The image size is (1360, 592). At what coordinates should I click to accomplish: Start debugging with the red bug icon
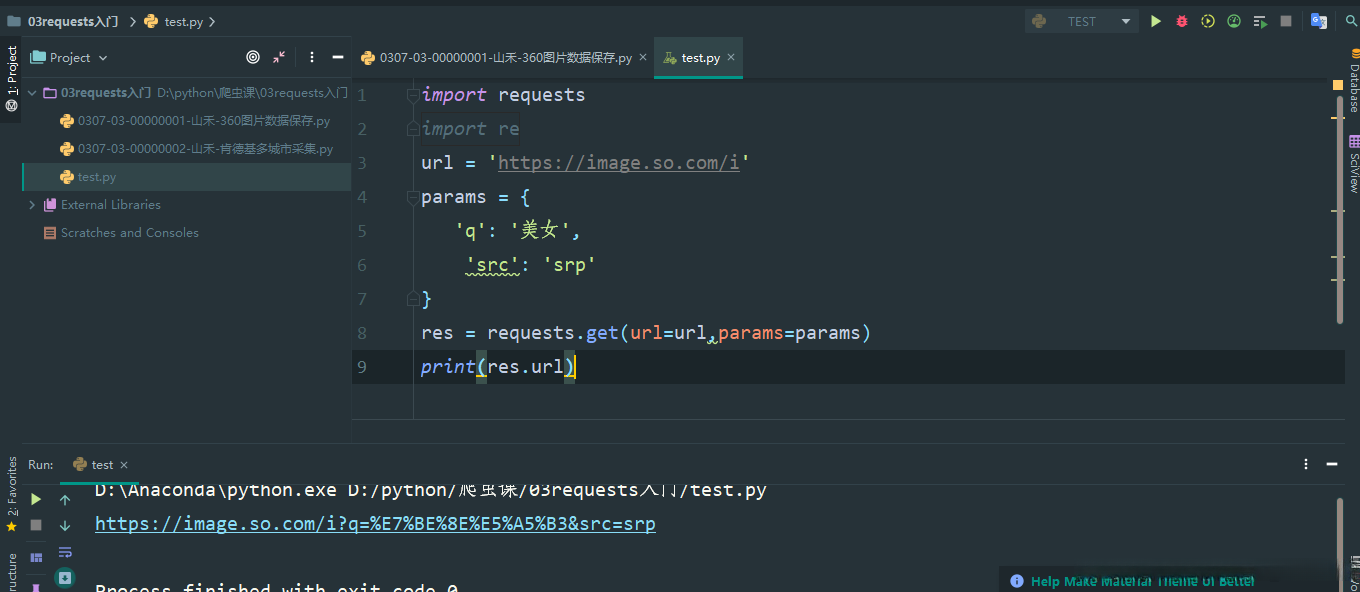(x=1182, y=21)
